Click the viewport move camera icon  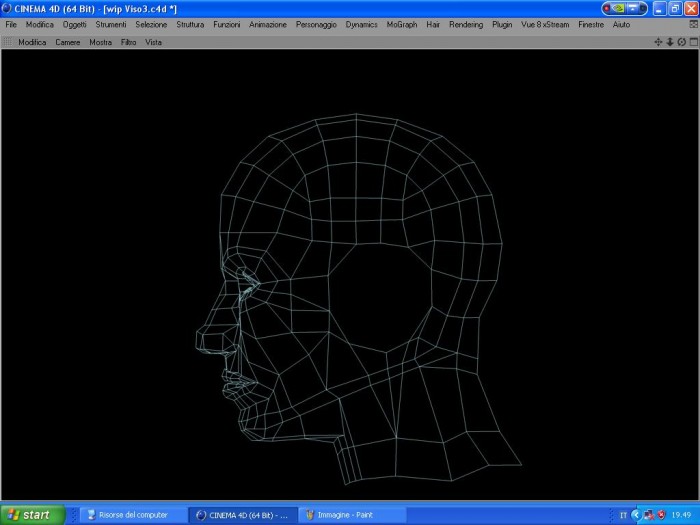point(658,42)
